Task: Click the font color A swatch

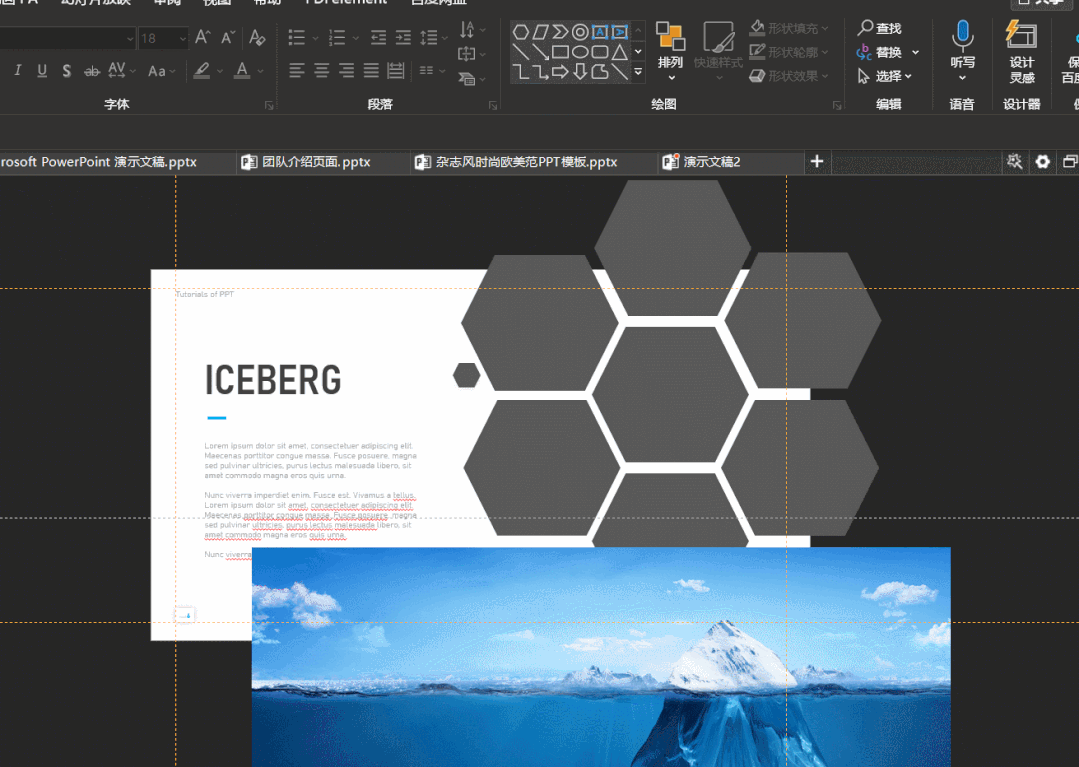Action: [x=241, y=71]
